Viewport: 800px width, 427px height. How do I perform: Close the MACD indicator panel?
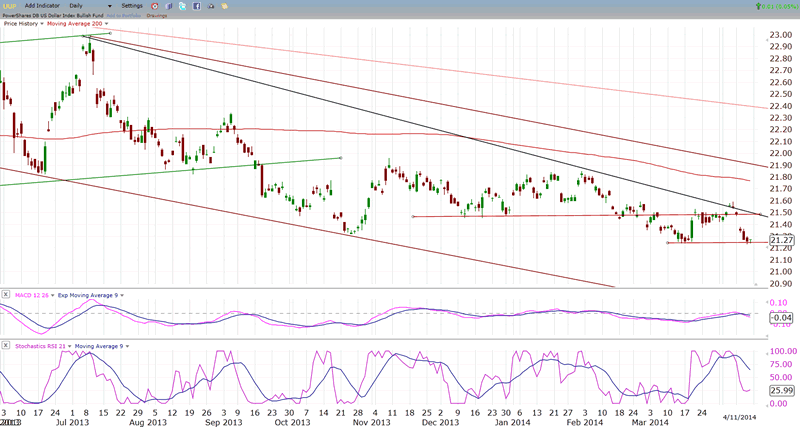pos(6,294)
